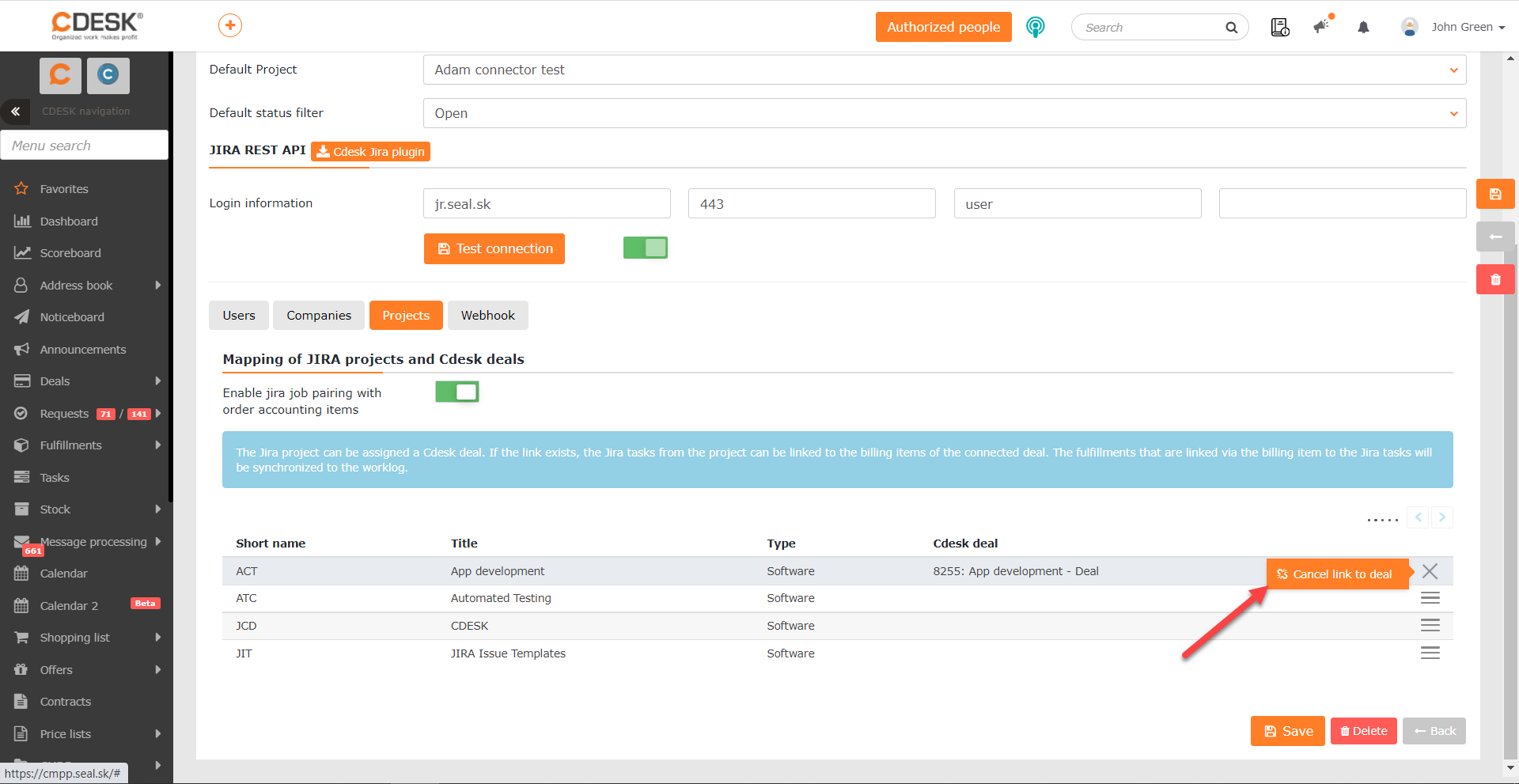Open the notifications bell
The height and width of the screenshot is (784, 1519).
pyautogui.click(x=1363, y=28)
